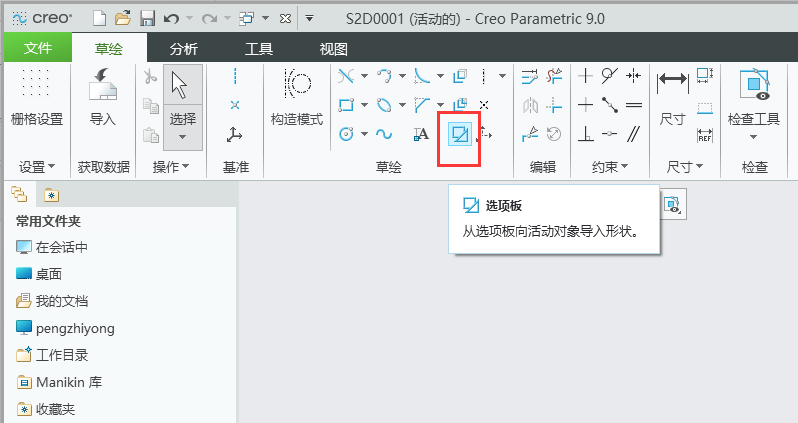798x423 pixels.
Task: Select the Circle tool
Action: (x=346, y=134)
